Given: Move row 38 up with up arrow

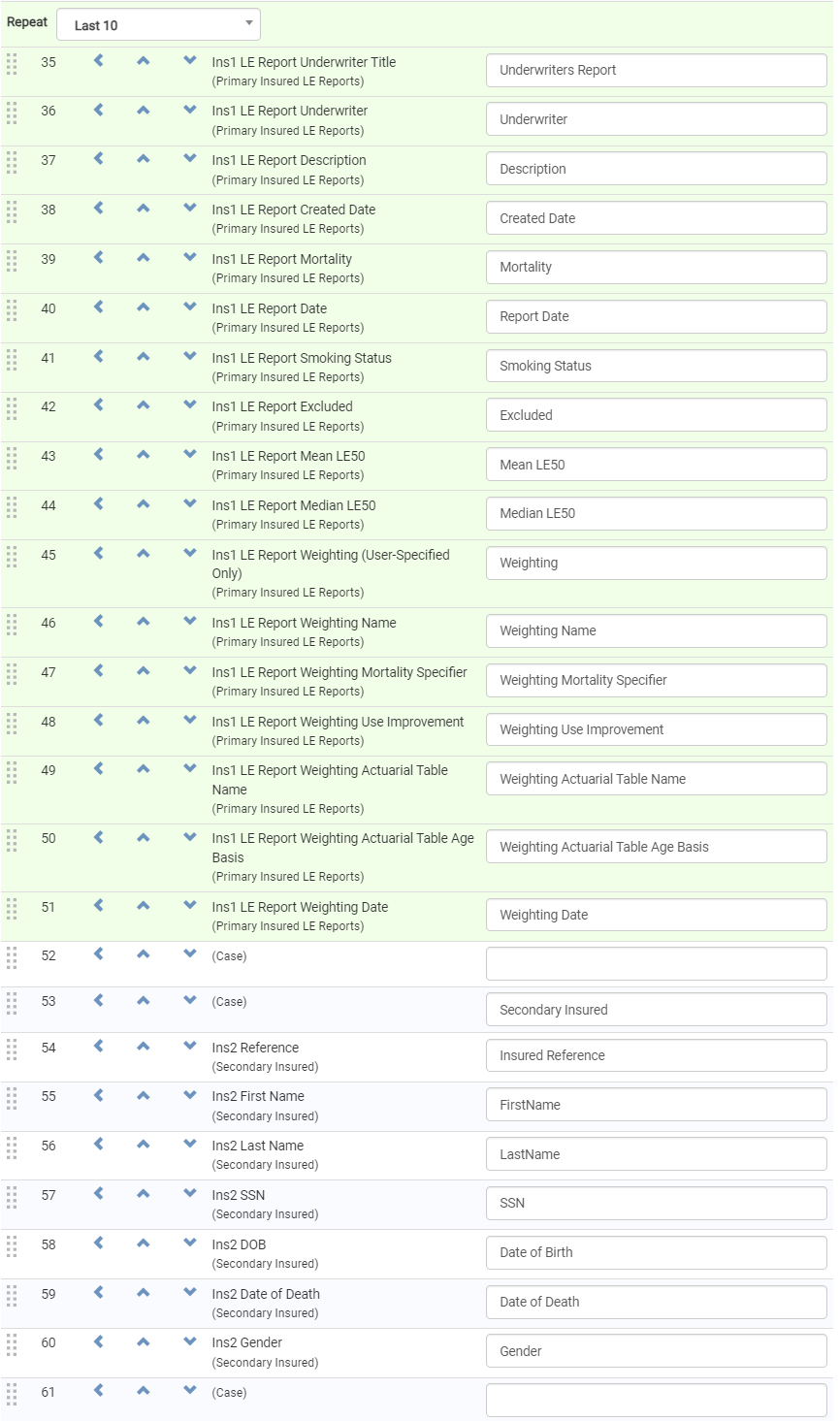Looking at the screenshot, I should click(144, 209).
